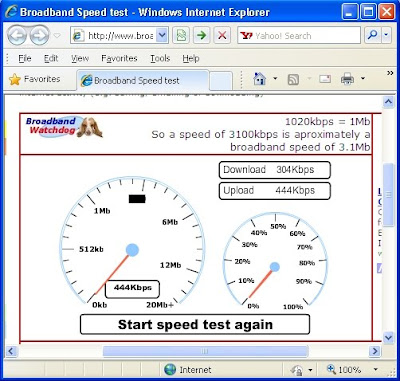Click the 20Mb+ label on the speed dial

point(160,305)
